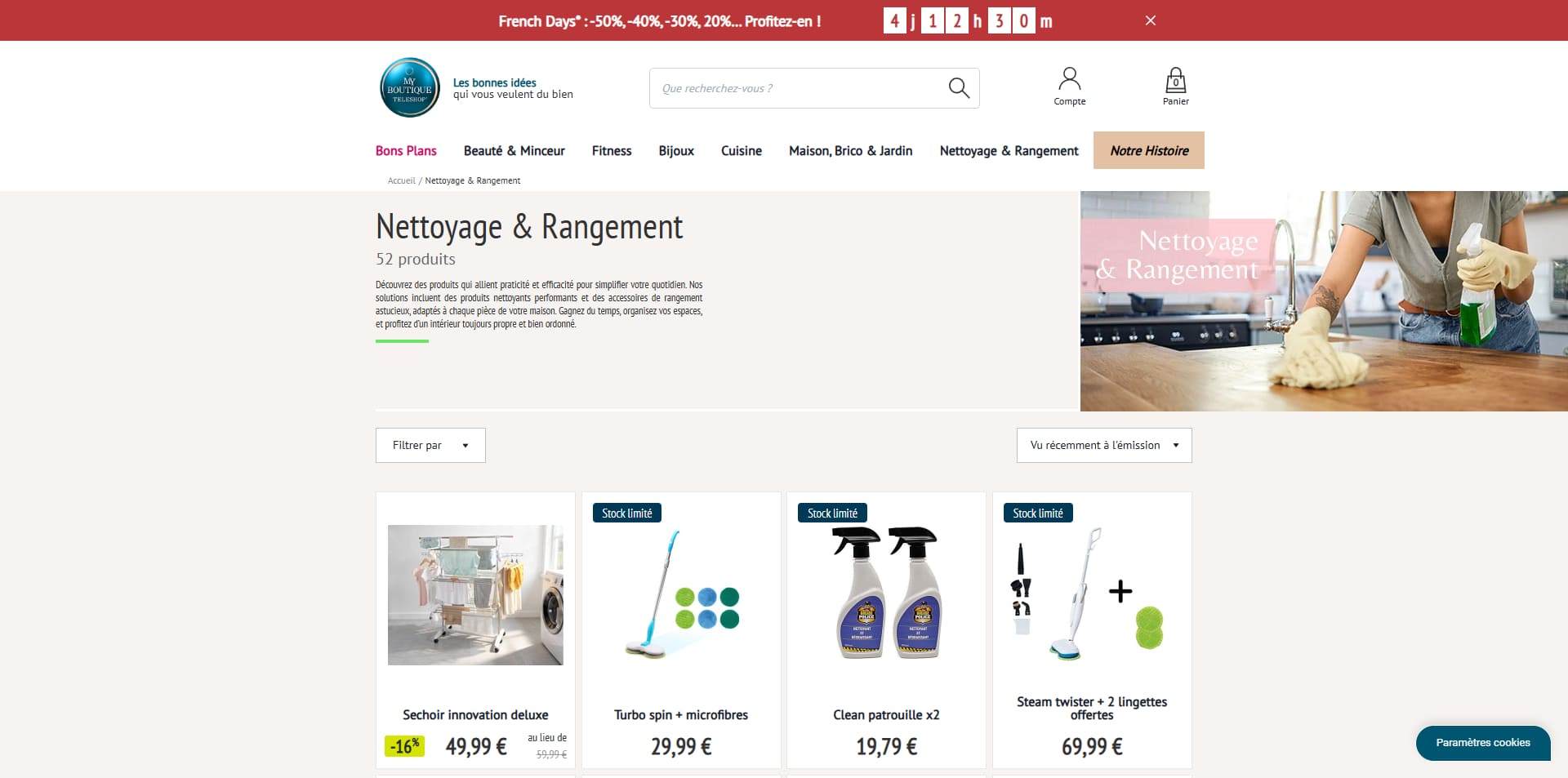Open Maison, Brico & Jardin menu
1568x778 pixels.
coord(851,151)
